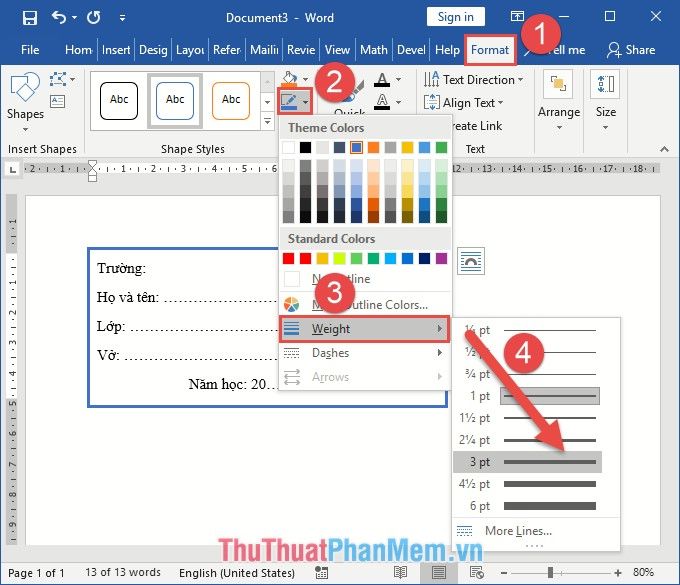Click the Ribbon Display Options icon

tap(517, 16)
